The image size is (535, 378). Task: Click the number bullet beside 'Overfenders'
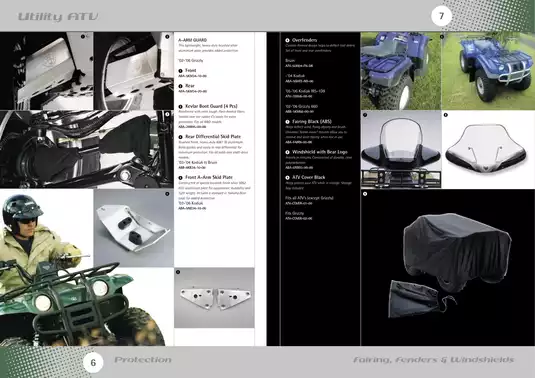coord(287,40)
